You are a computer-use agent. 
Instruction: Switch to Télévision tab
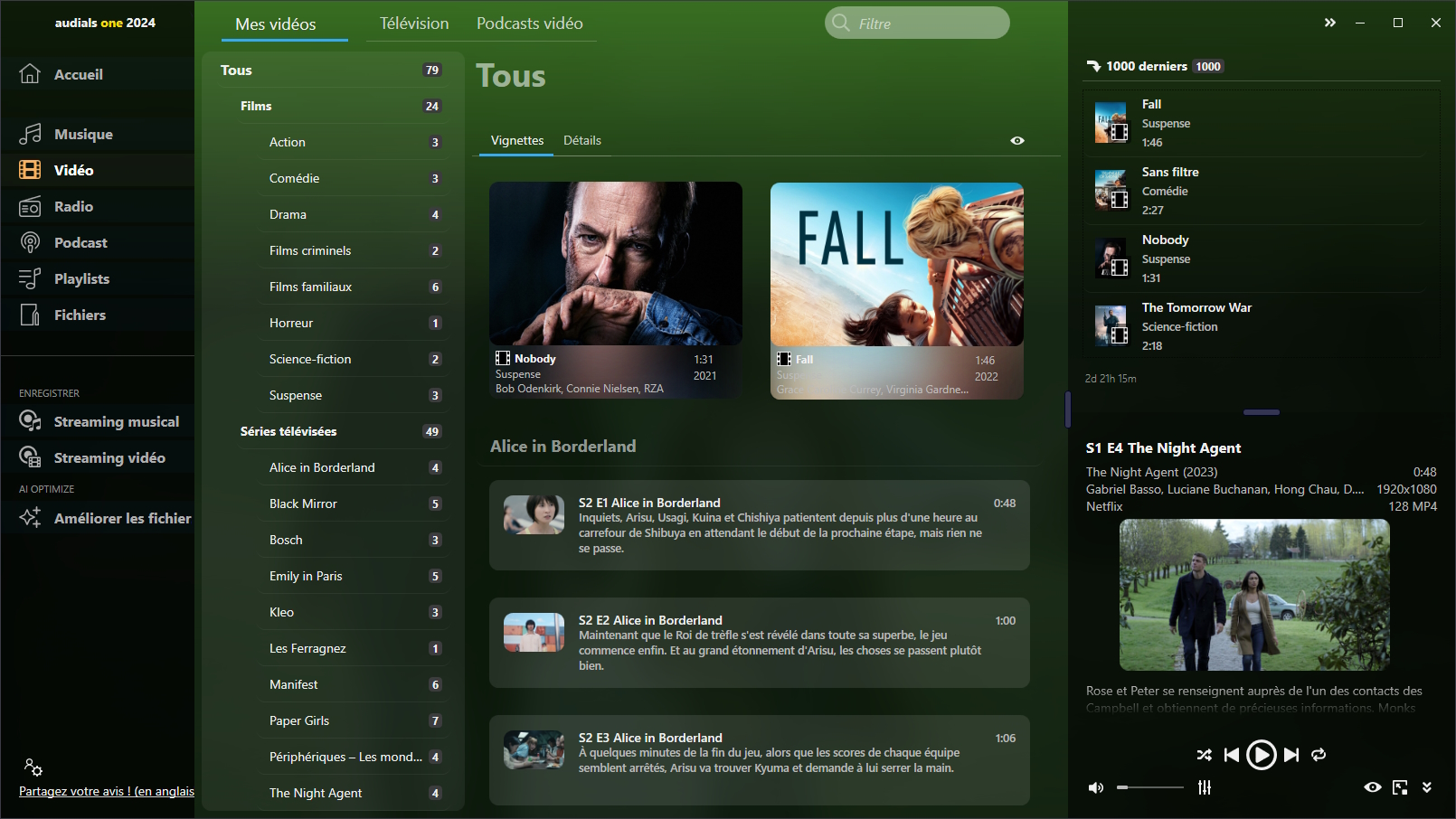(414, 24)
